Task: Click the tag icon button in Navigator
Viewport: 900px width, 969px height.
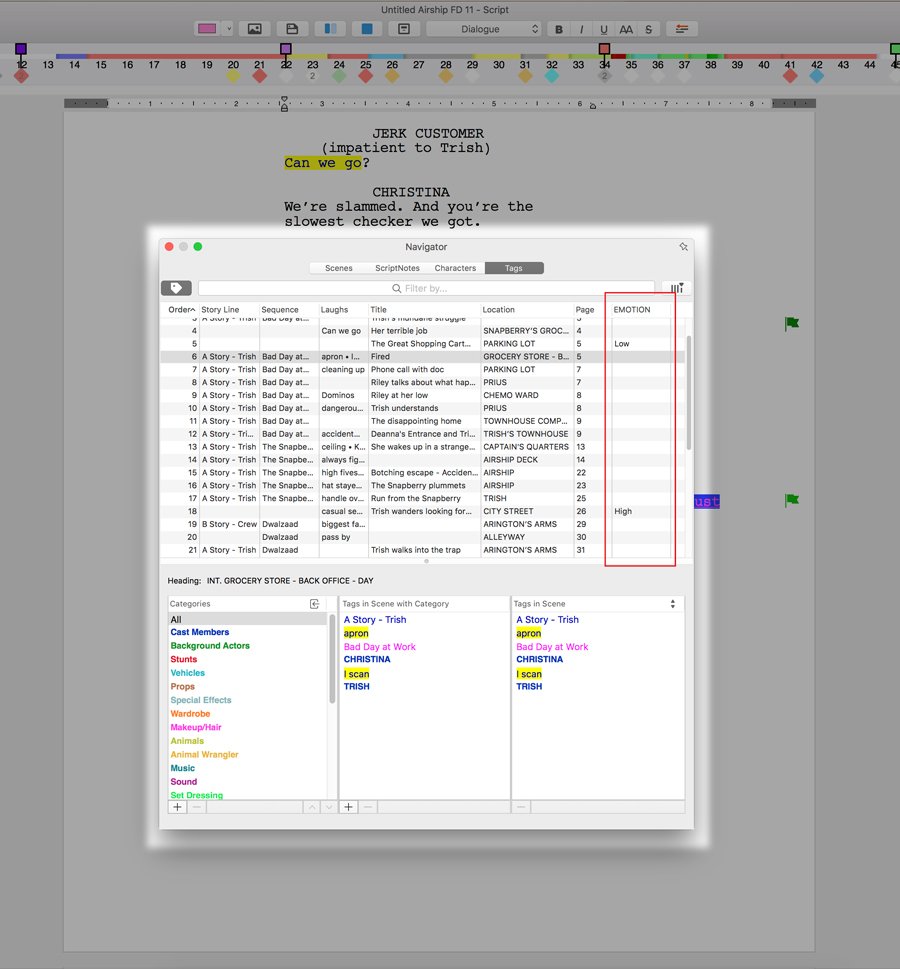Action: (176, 288)
